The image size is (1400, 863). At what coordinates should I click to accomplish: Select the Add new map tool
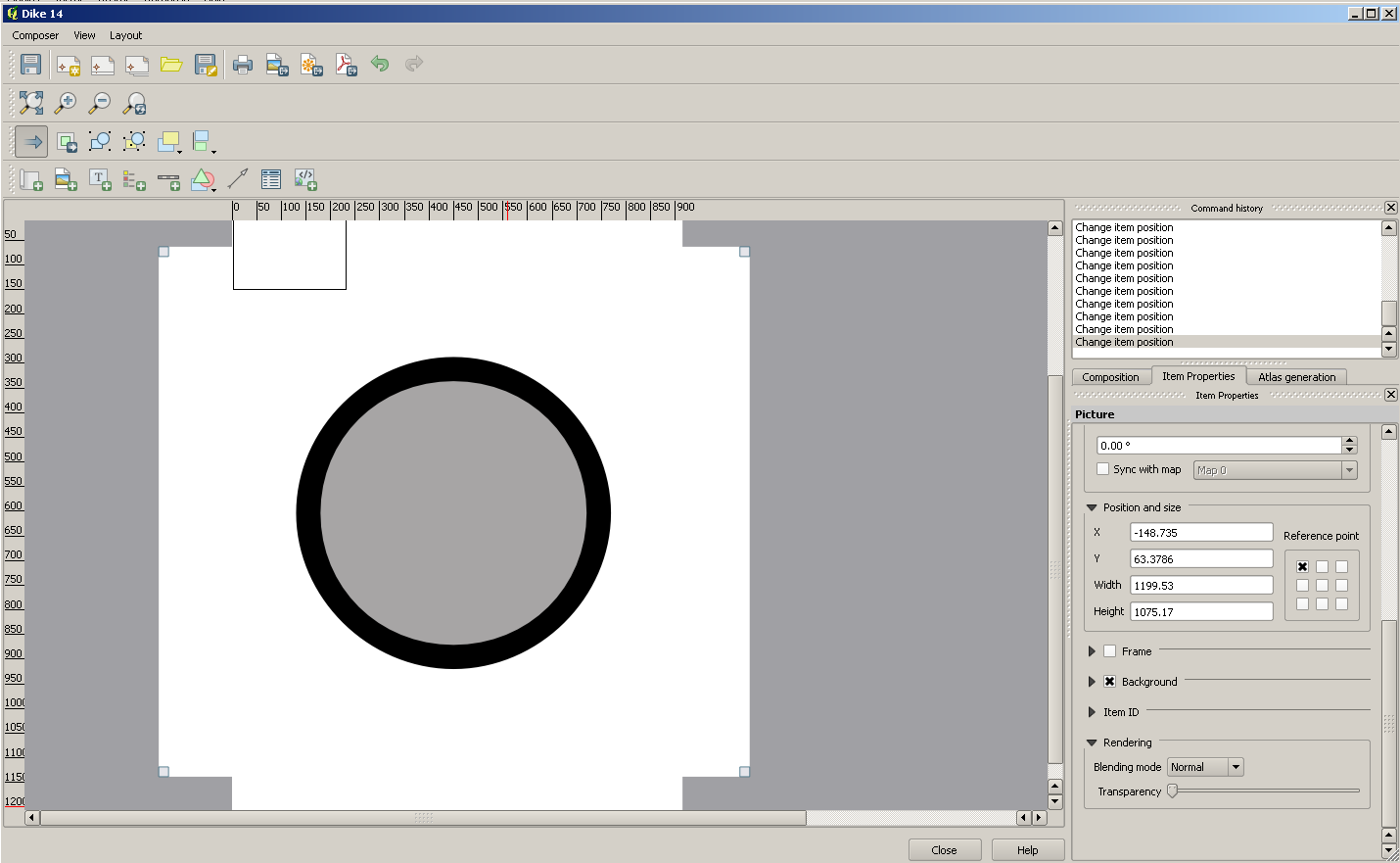[x=31, y=180]
